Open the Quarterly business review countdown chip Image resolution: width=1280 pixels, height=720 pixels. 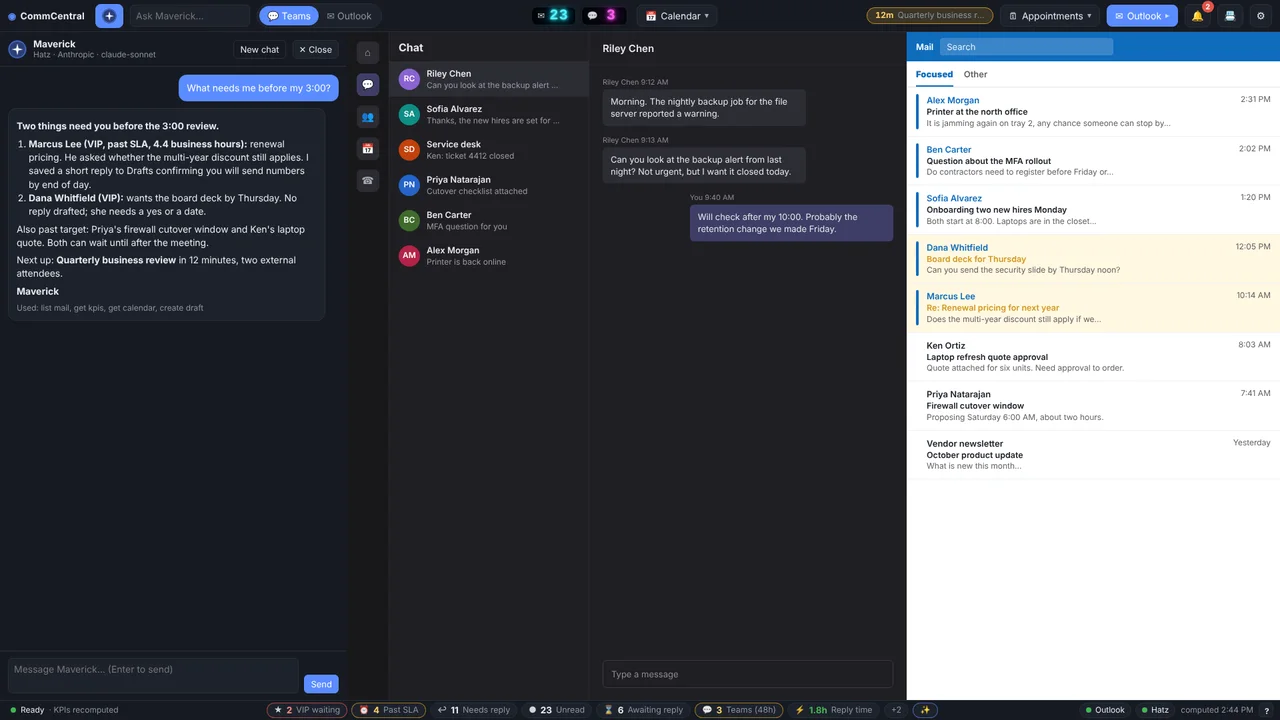pos(930,16)
